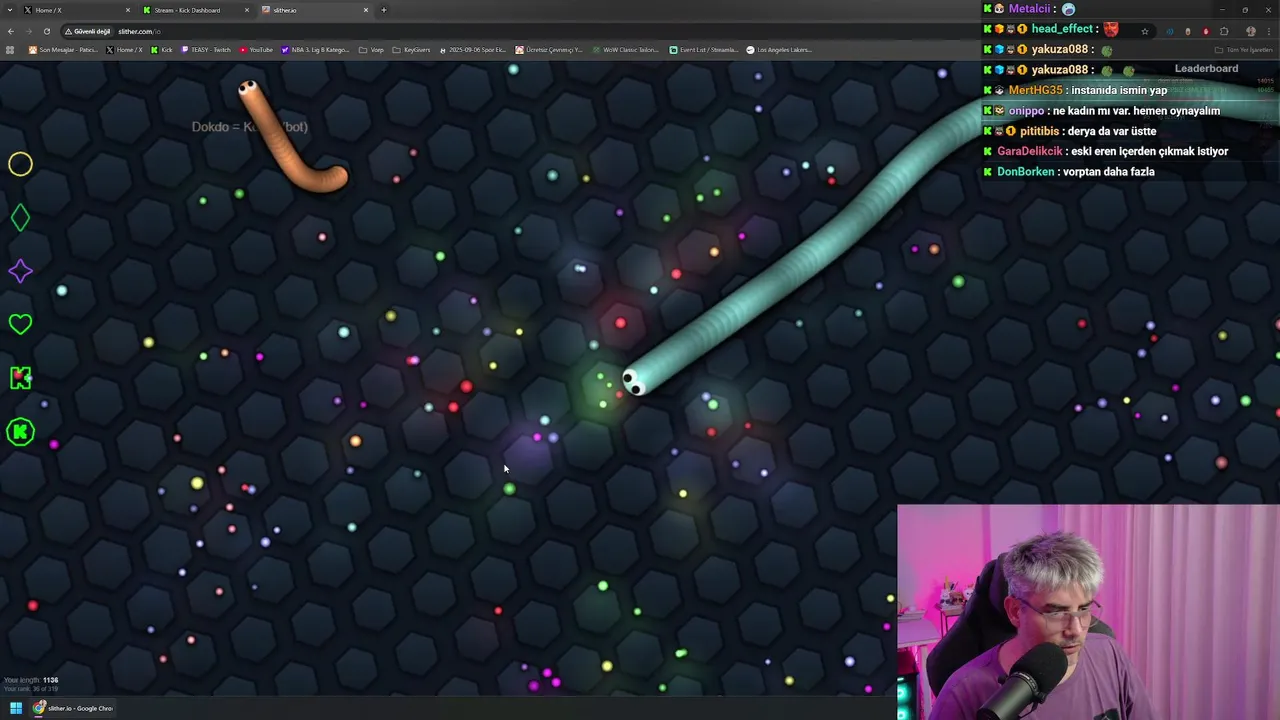Click the Güvenli değil security chip
Screen dimensions: 1280x720
click(x=88, y=31)
